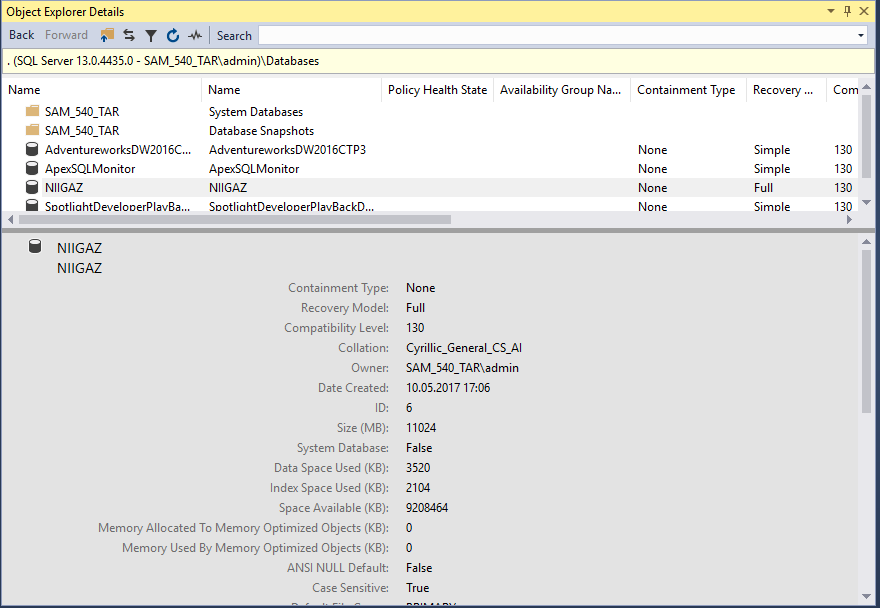Go up one level with folder icon

[x=107, y=35]
